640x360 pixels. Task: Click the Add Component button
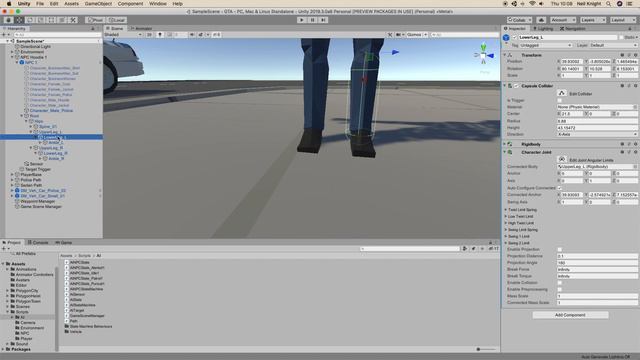tap(570, 315)
